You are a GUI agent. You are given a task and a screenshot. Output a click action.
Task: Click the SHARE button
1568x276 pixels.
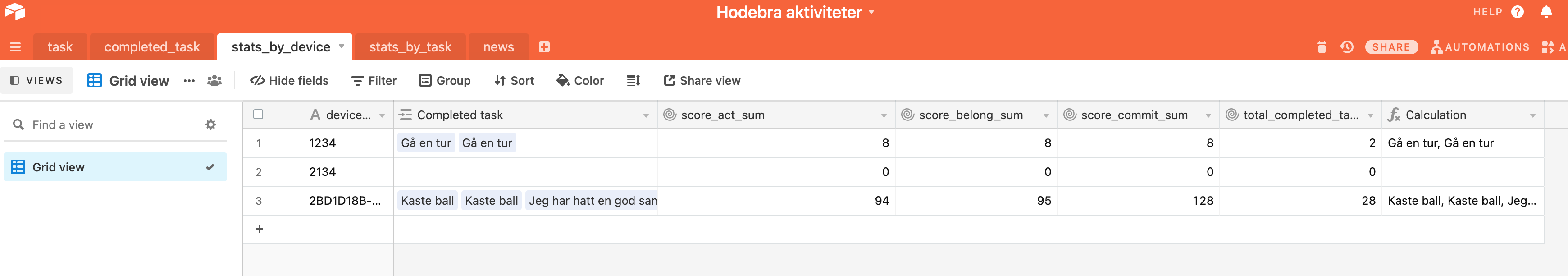click(1391, 47)
